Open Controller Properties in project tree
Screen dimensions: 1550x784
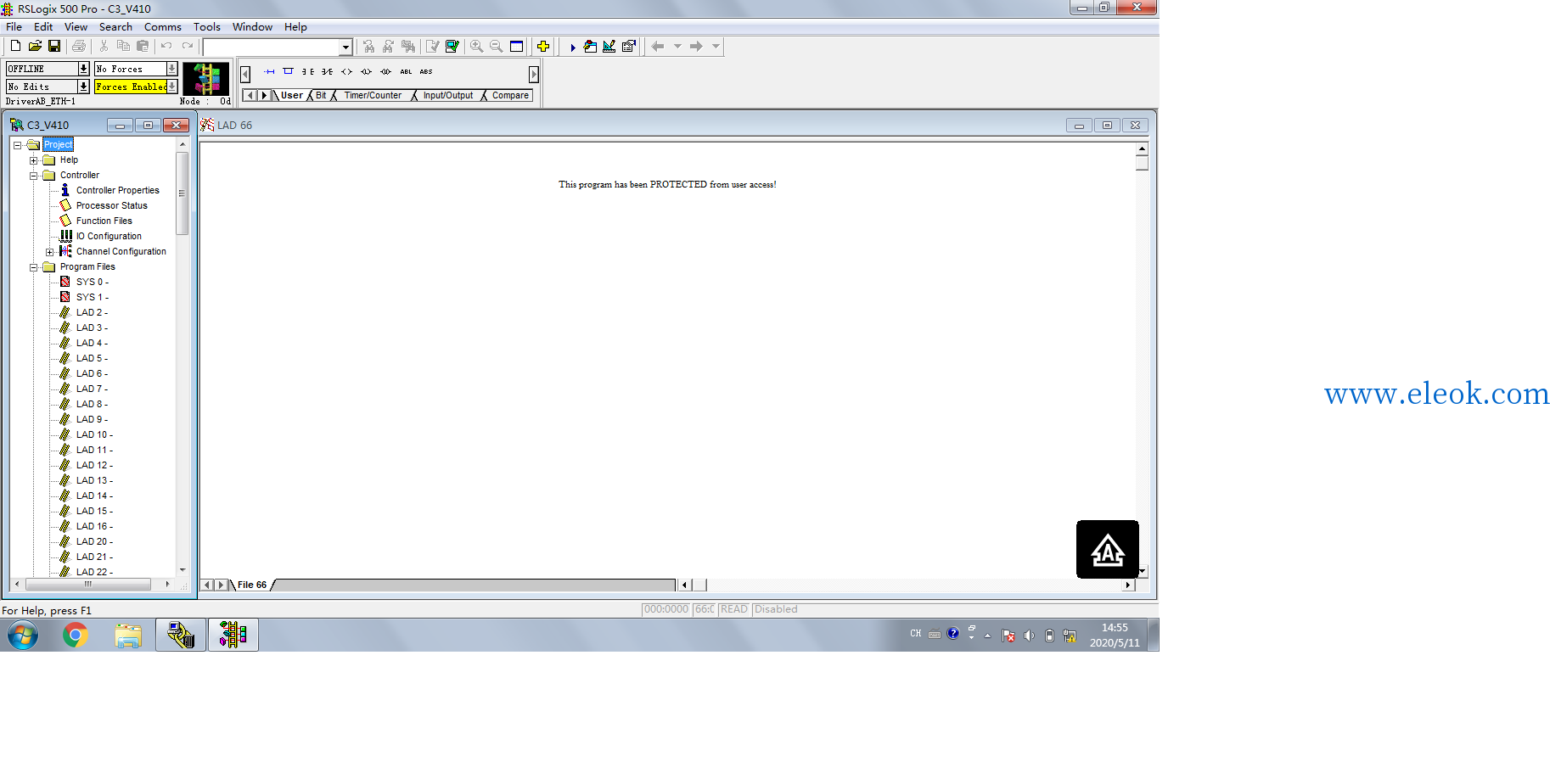coord(117,190)
